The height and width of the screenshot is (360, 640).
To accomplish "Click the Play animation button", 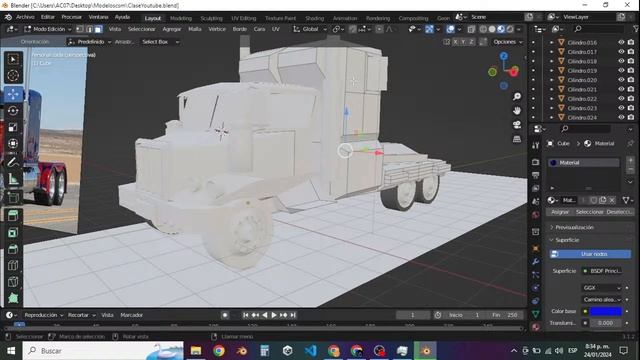I will click(x=274, y=315).
